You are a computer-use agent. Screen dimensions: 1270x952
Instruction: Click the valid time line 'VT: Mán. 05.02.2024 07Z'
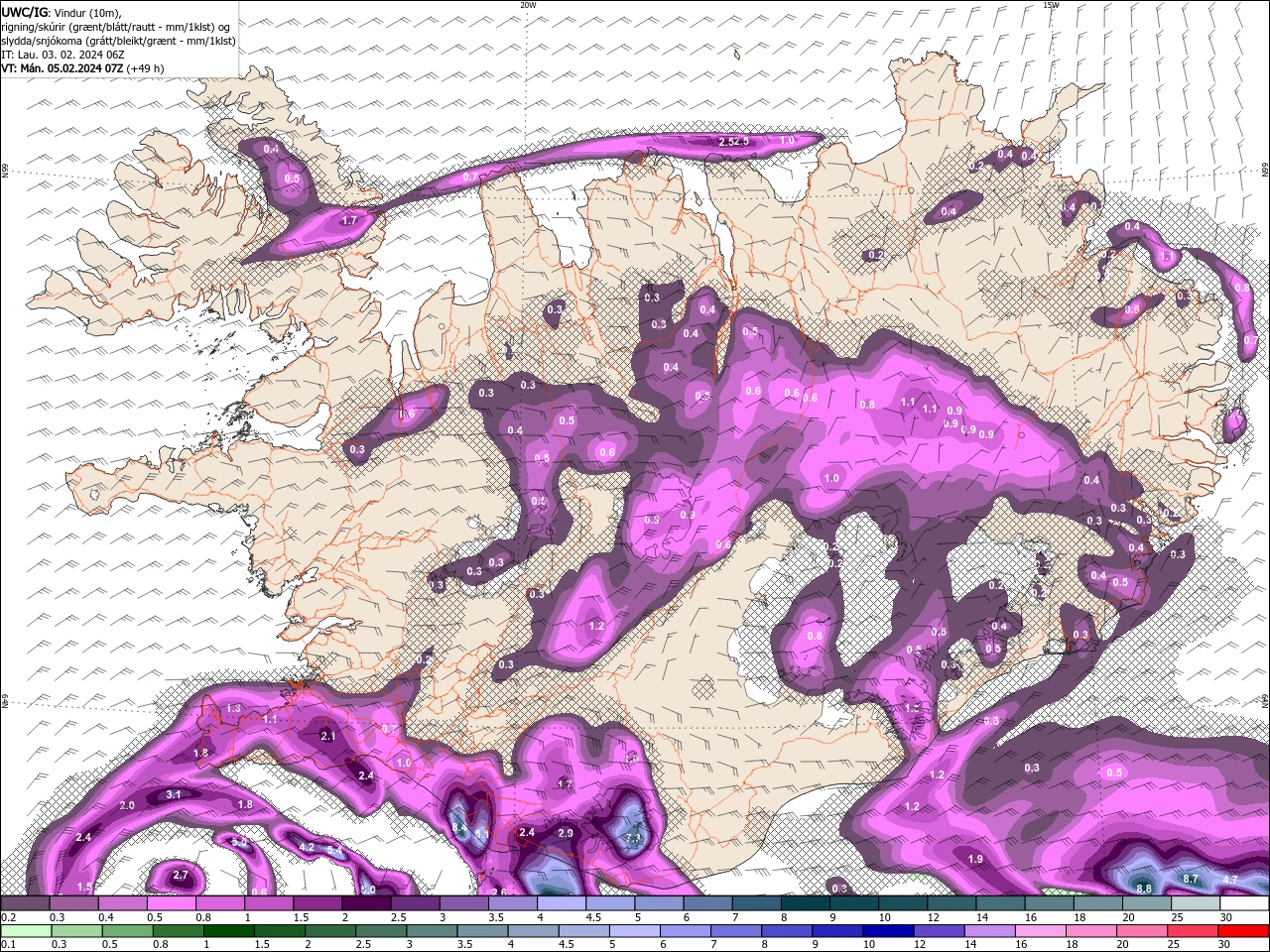pos(63,68)
